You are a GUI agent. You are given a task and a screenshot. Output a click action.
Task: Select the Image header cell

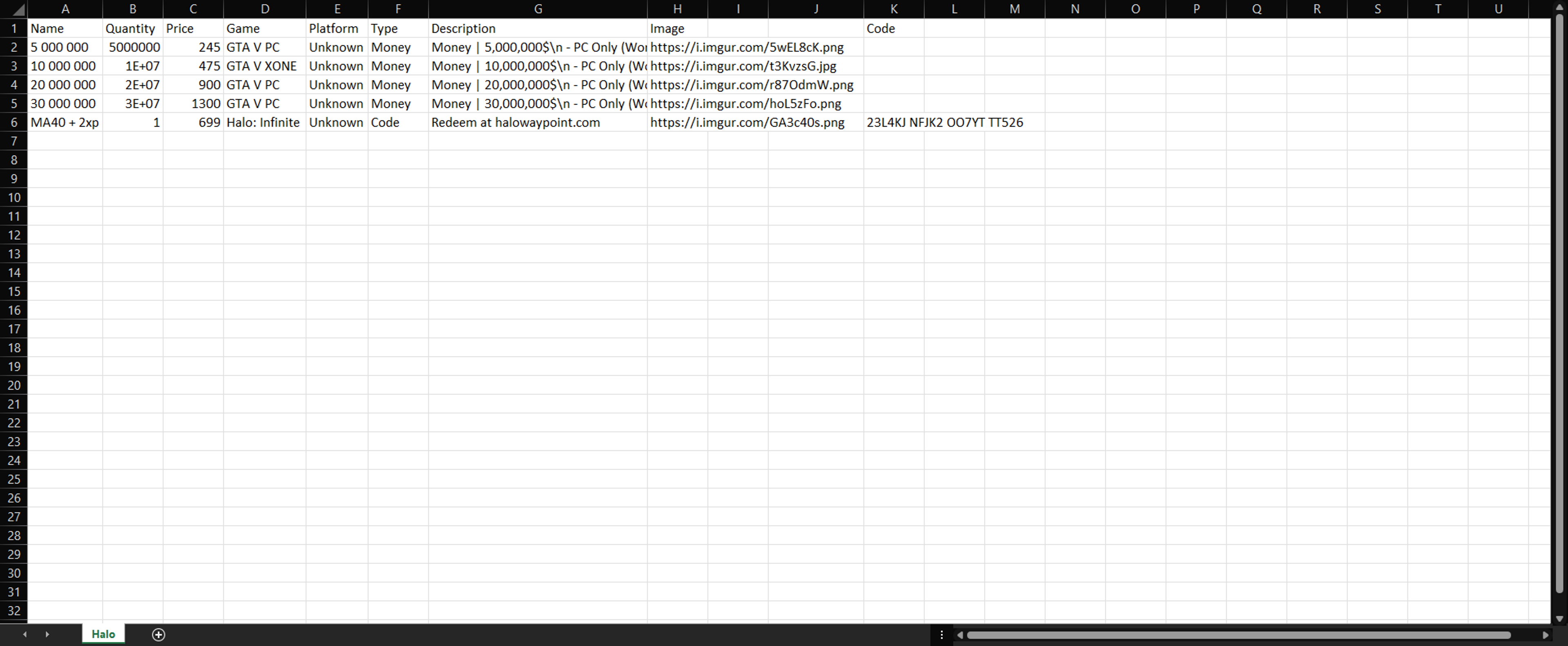tap(677, 29)
